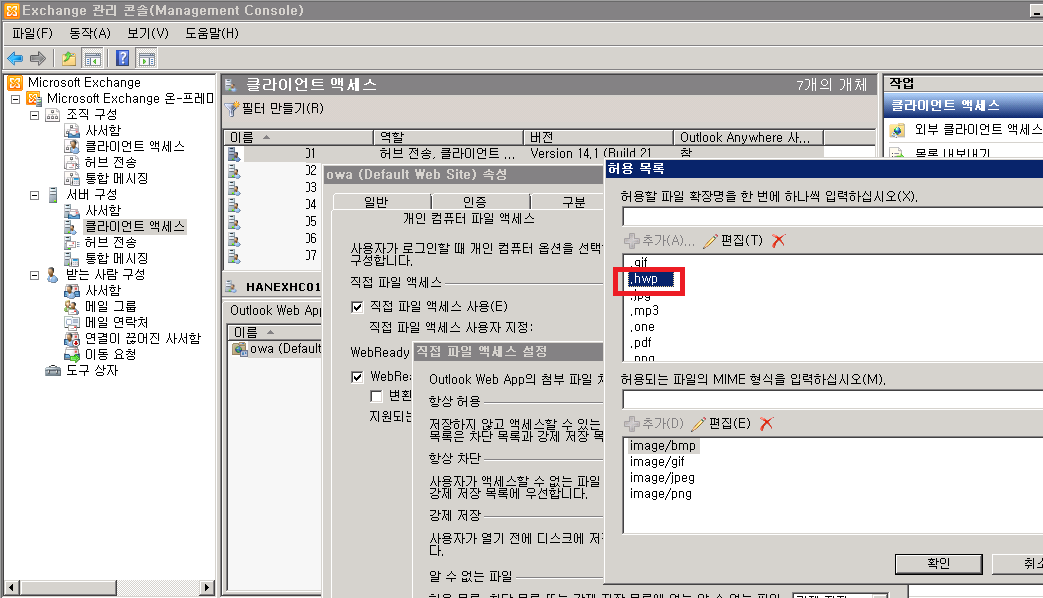Open the blue Help question mark icon
The width and height of the screenshot is (1043, 598).
click(122, 59)
